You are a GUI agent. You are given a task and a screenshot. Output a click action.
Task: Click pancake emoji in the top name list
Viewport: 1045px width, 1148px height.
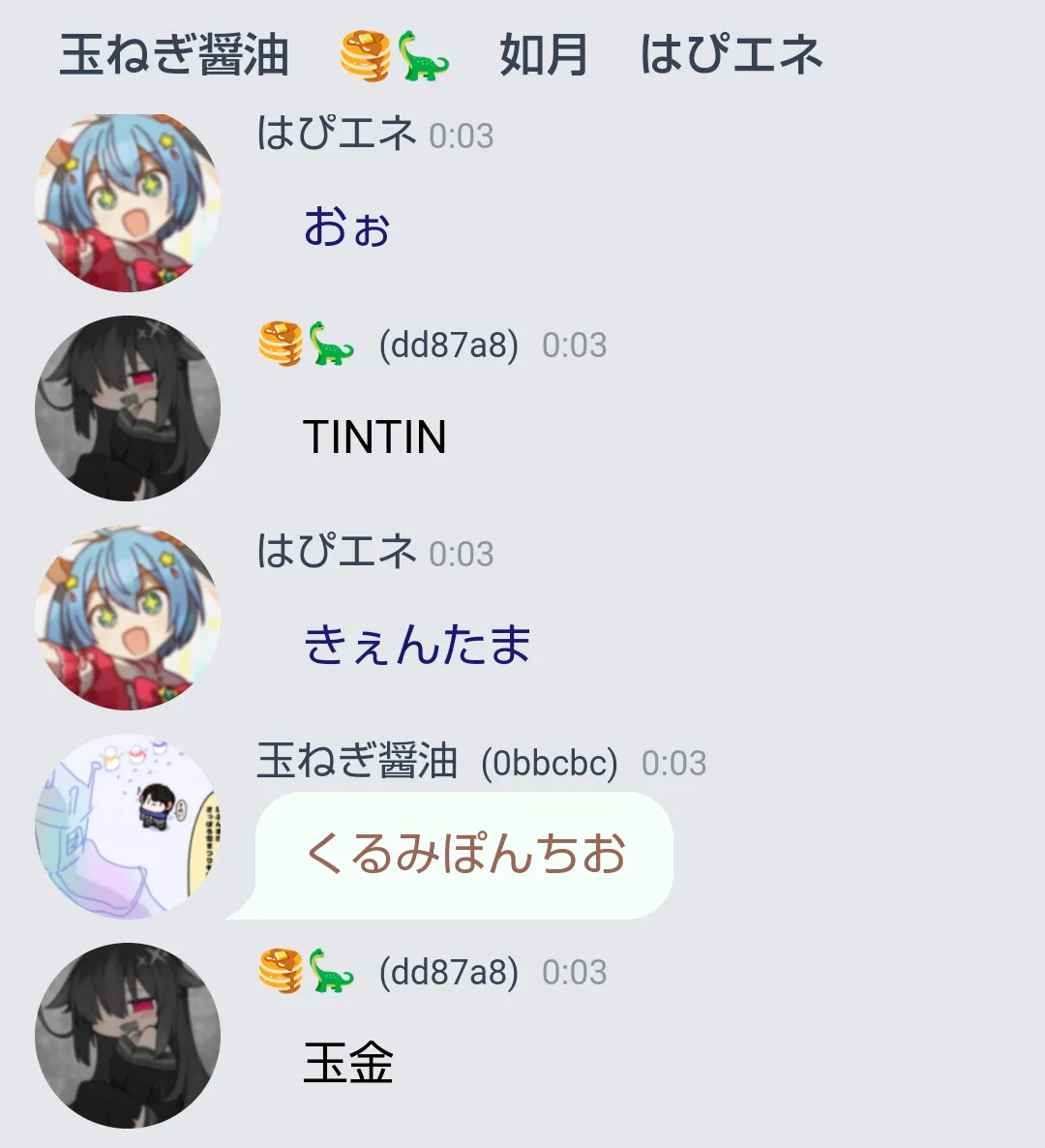(366, 55)
